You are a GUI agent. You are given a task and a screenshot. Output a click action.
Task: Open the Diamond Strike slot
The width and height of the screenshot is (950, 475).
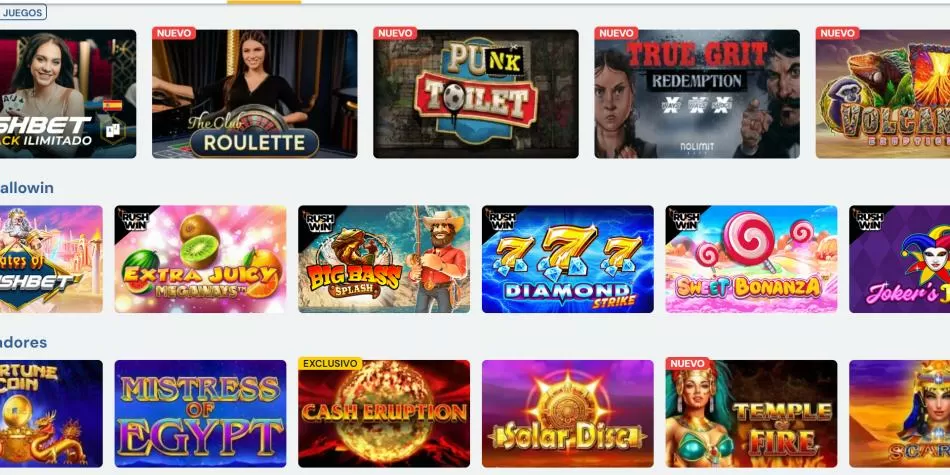point(568,259)
